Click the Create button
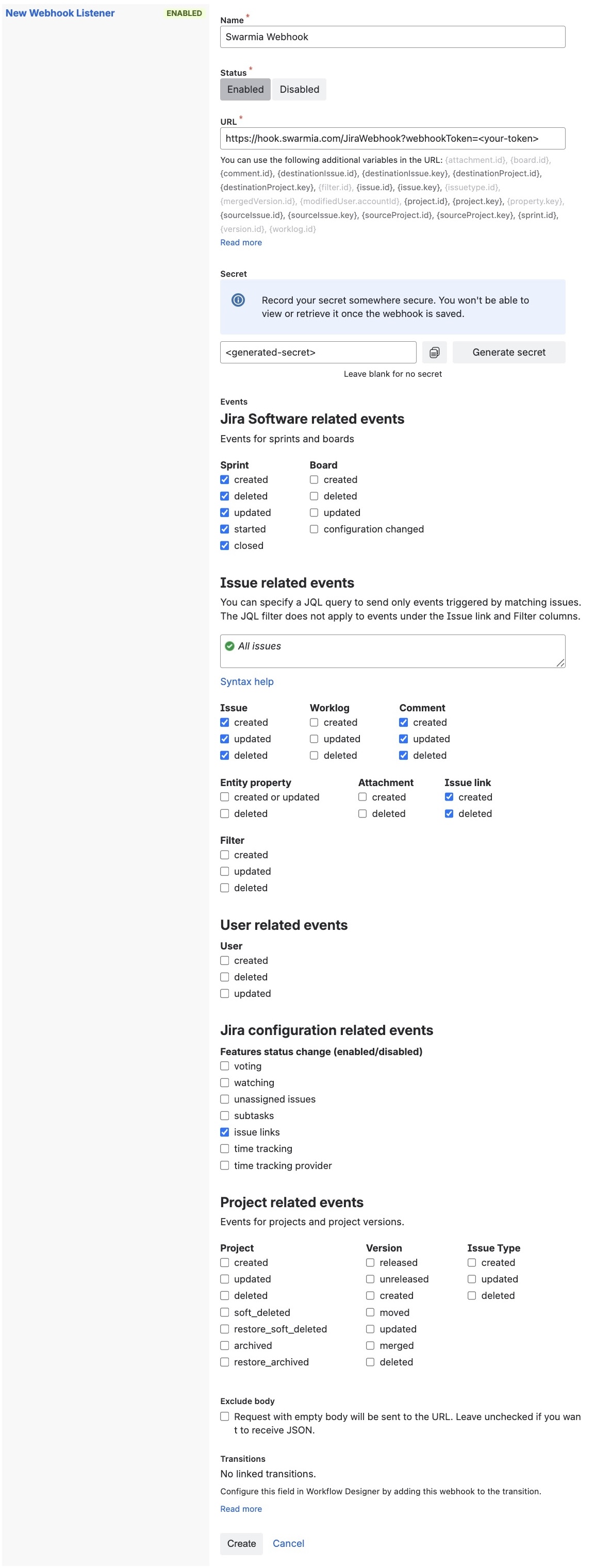Screen dimensions: 595x1568 click(x=241, y=1543)
